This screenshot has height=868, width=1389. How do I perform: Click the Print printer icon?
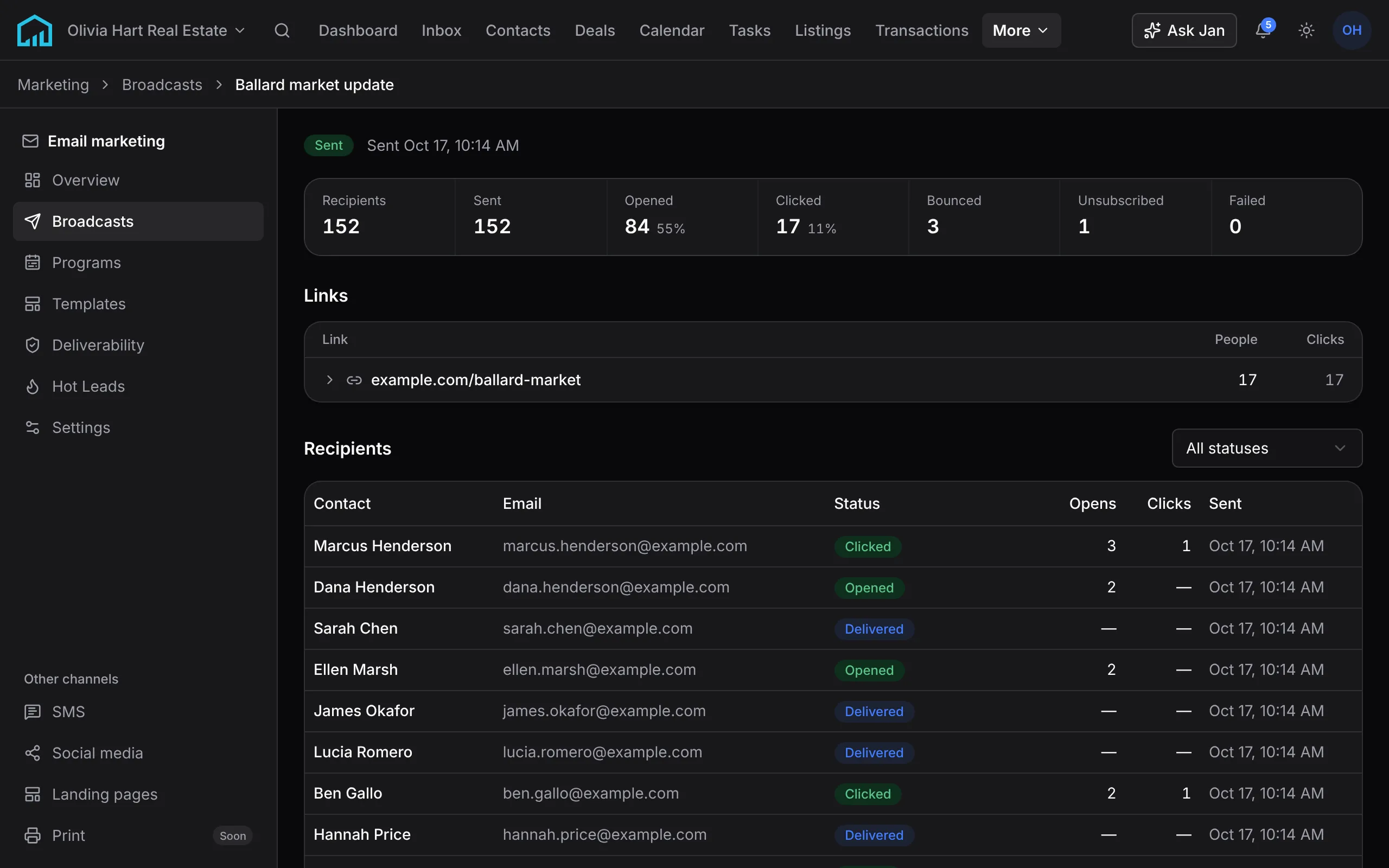coord(33,835)
